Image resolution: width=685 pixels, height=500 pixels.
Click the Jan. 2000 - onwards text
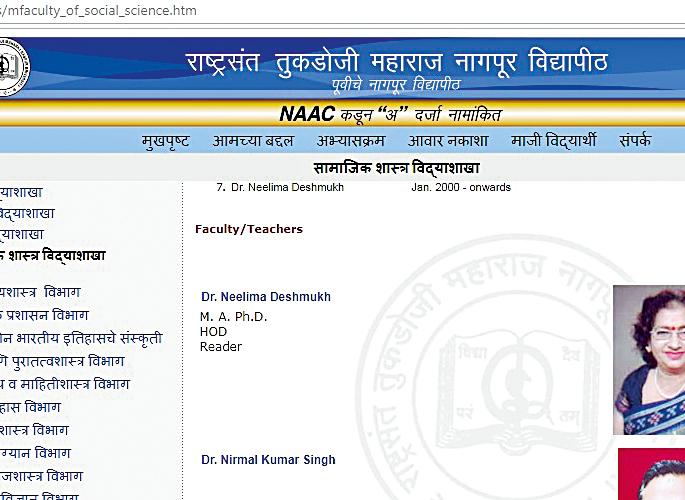(461, 187)
